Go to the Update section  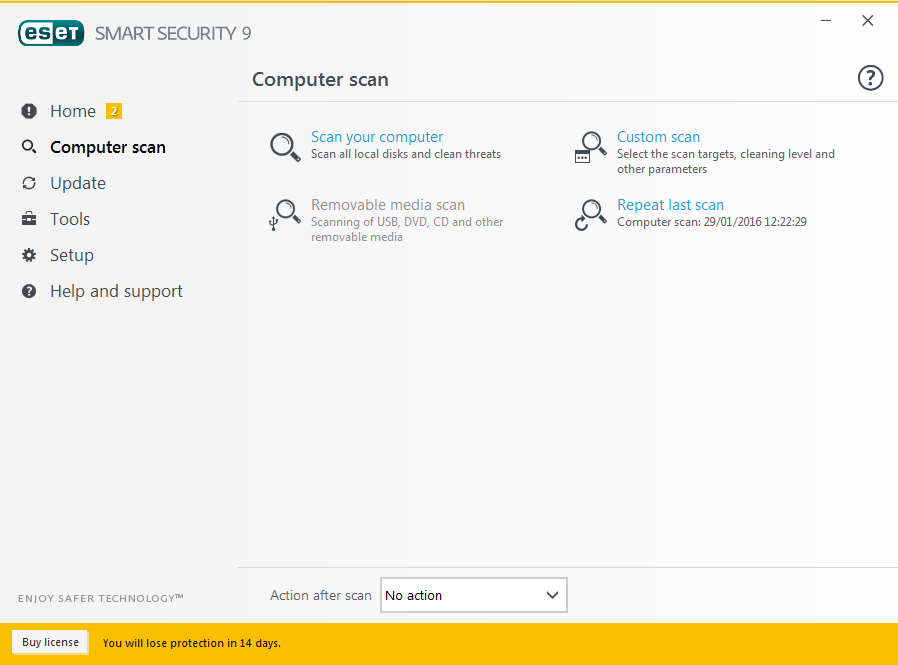(78, 183)
